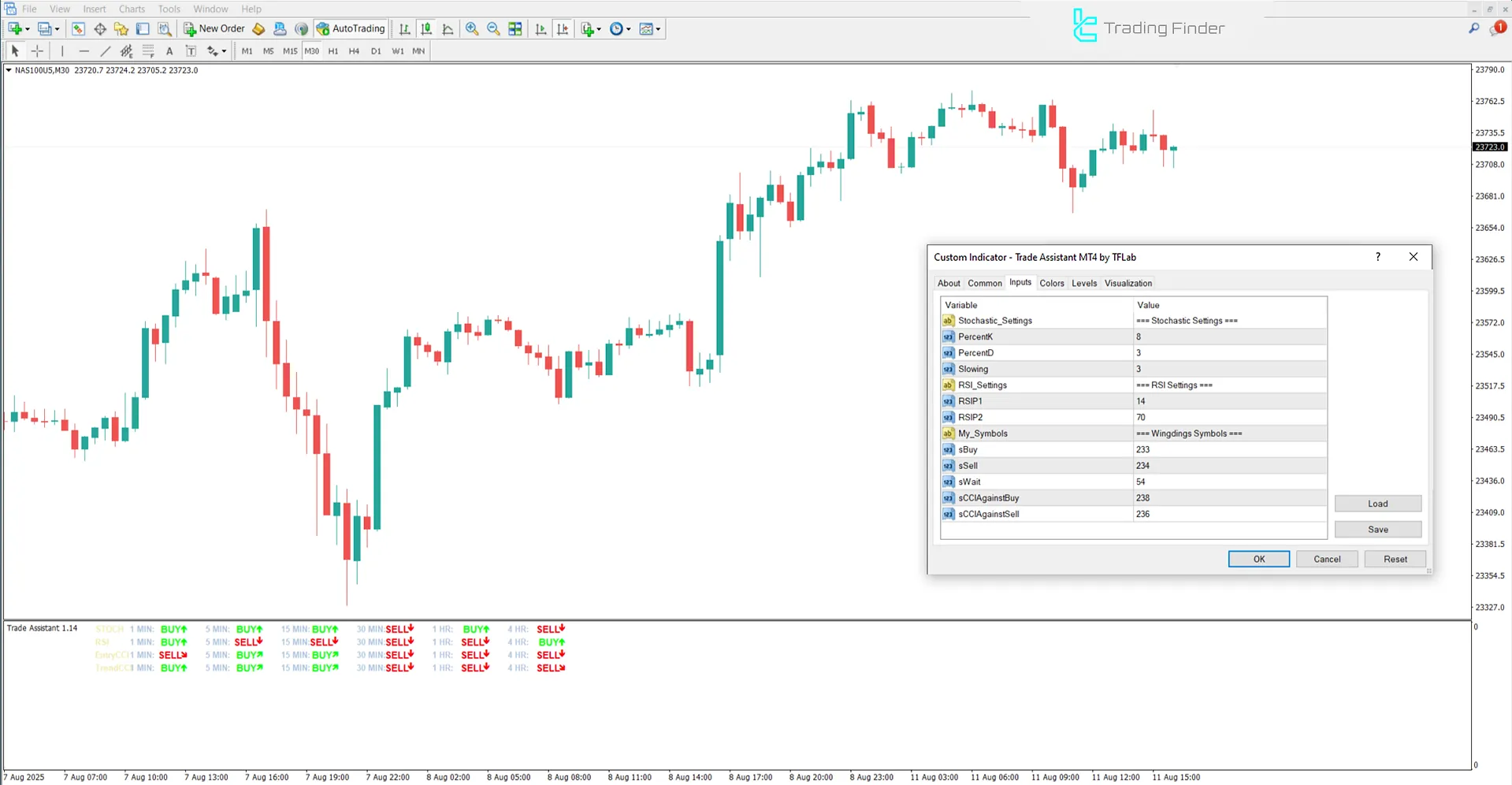Select the Horizontal line tool
Image resolution: width=1512 pixels, height=785 pixels.
[x=84, y=50]
